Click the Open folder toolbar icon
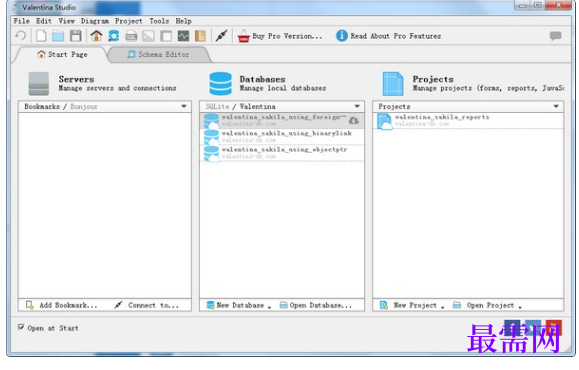The height and width of the screenshot is (370, 579). [x=58, y=36]
